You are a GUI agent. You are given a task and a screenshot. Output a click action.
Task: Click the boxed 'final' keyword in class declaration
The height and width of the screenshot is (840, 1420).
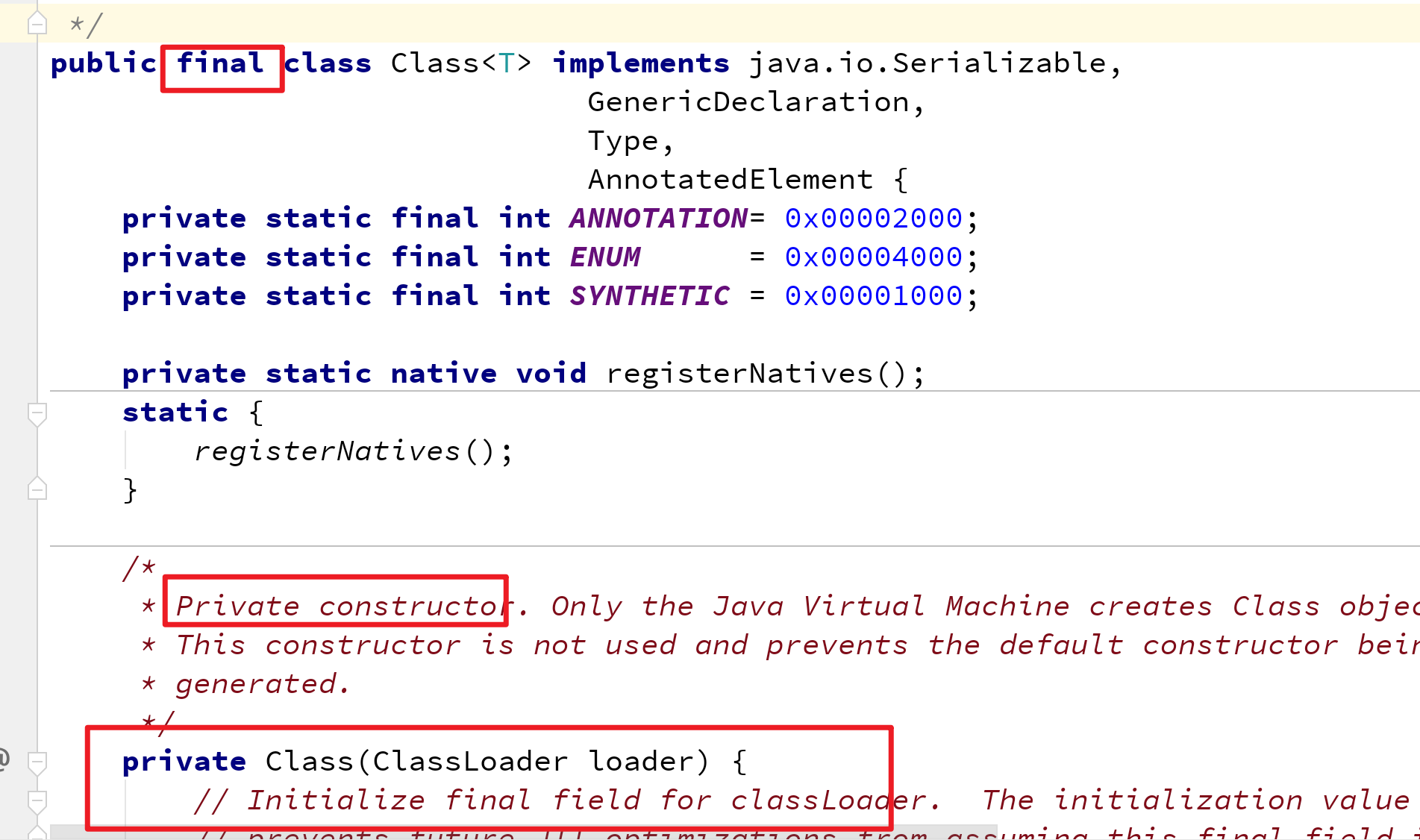pos(221,64)
